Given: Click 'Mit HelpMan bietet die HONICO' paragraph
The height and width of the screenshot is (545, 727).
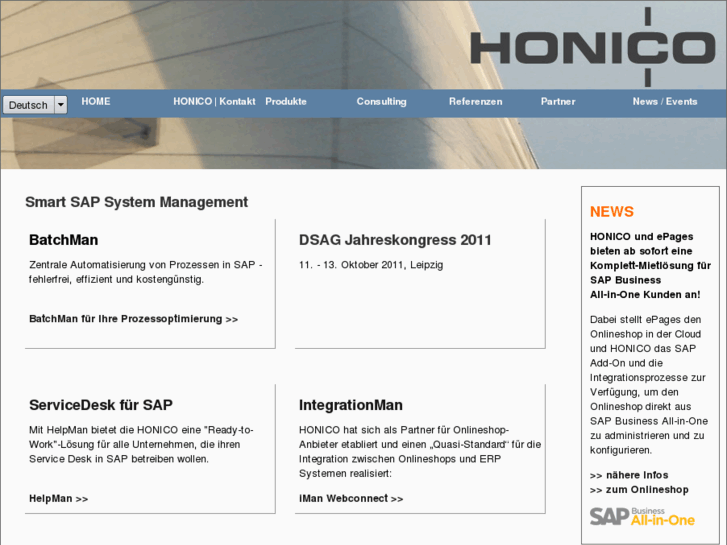Looking at the screenshot, I should pyautogui.click(x=141, y=444).
